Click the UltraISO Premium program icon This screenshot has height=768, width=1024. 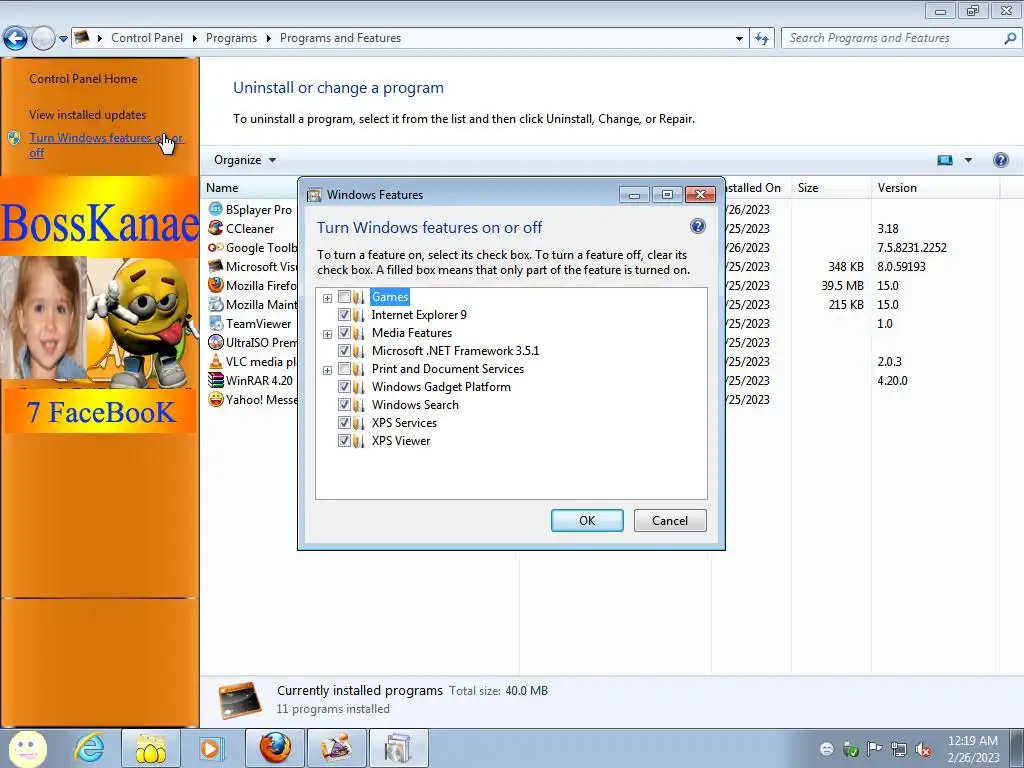(216, 342)
